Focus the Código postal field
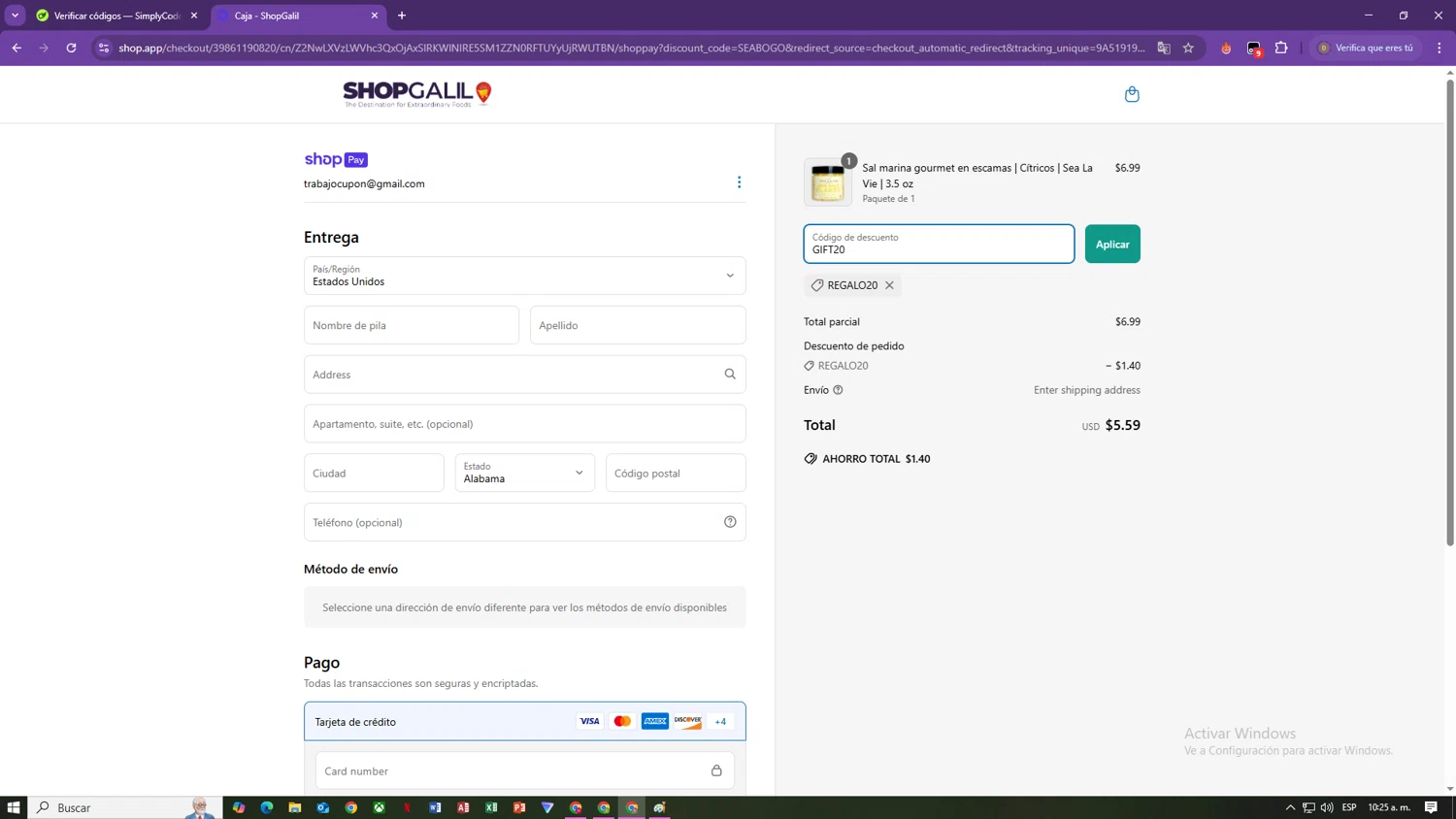This screenshot has height=819, width=1456. pos(676,473)
